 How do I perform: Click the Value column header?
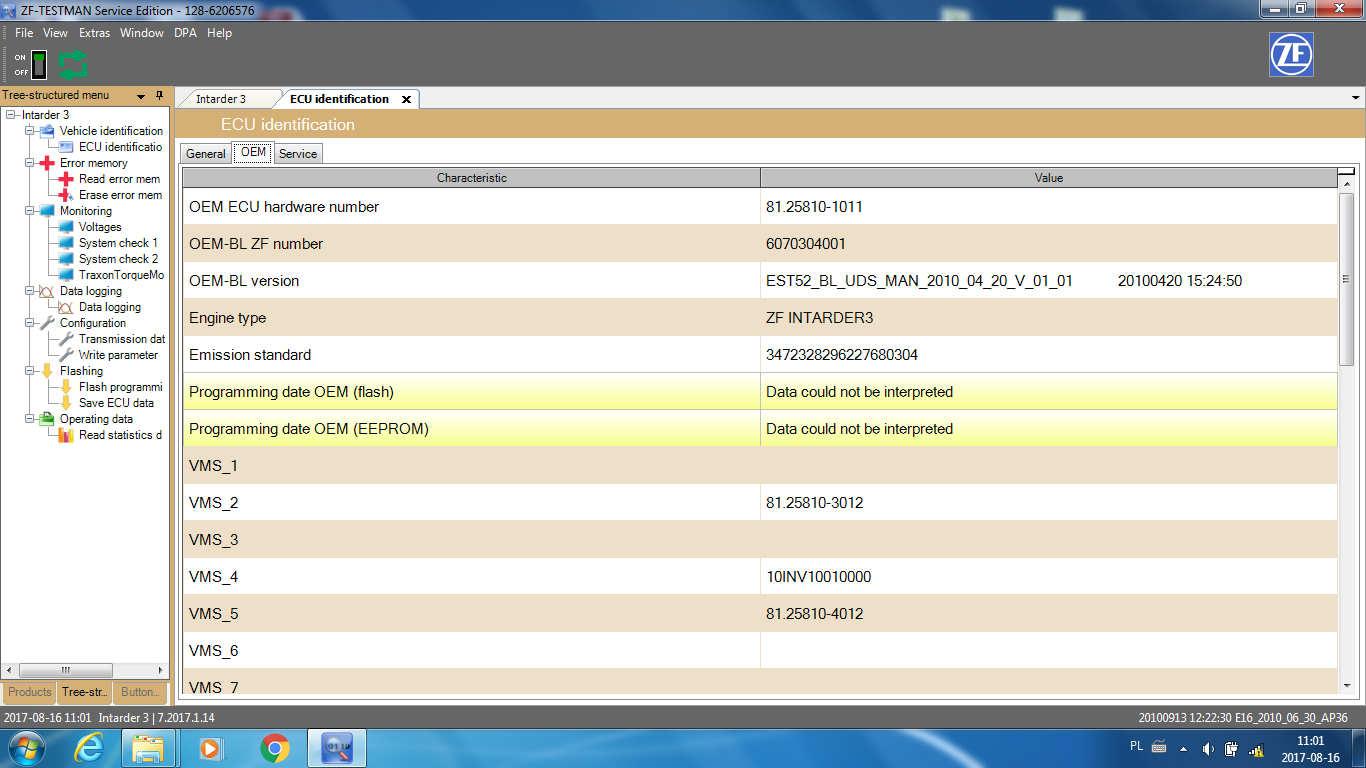click(x=1049, y=178)
